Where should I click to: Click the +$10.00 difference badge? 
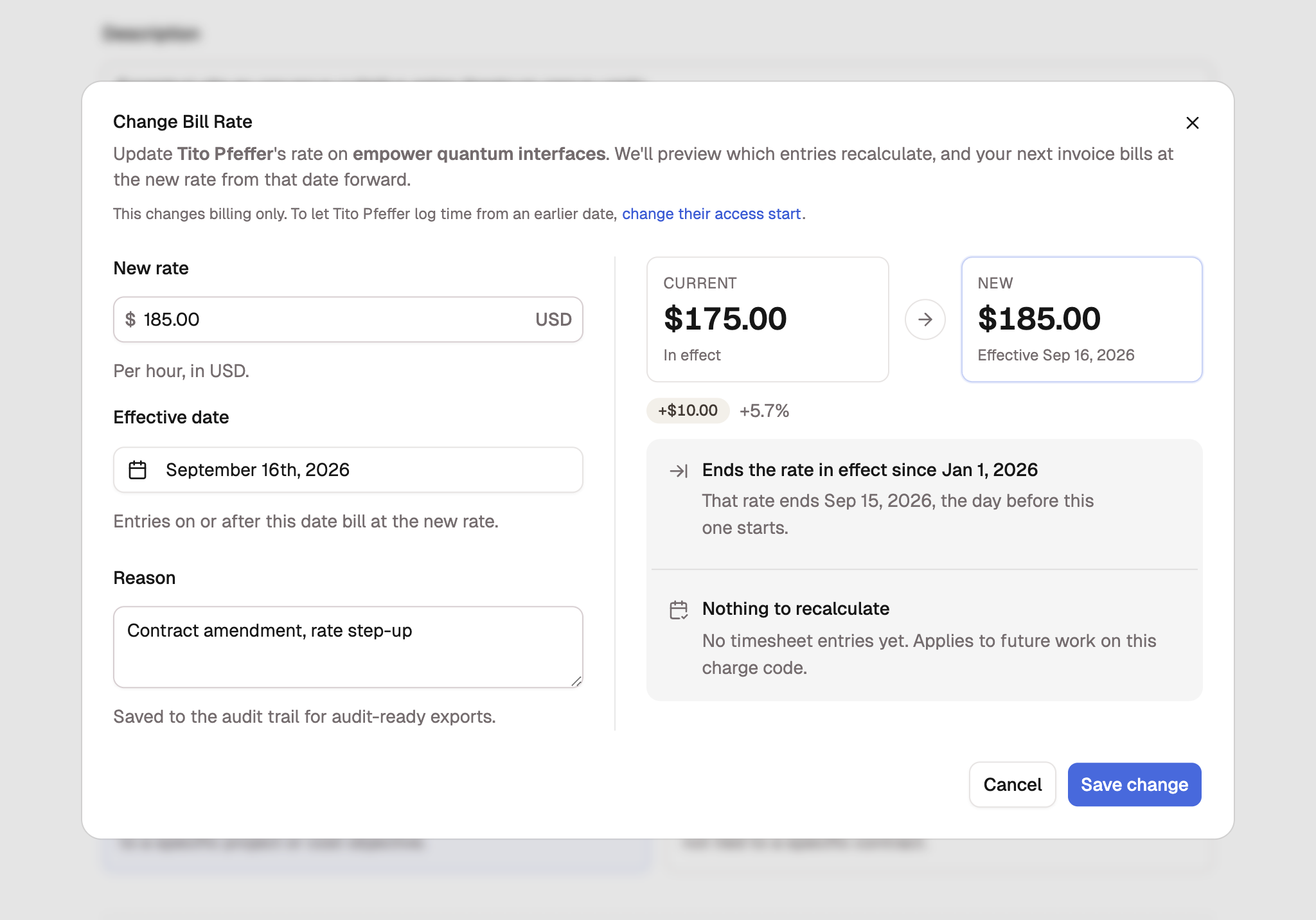(688, 411)
